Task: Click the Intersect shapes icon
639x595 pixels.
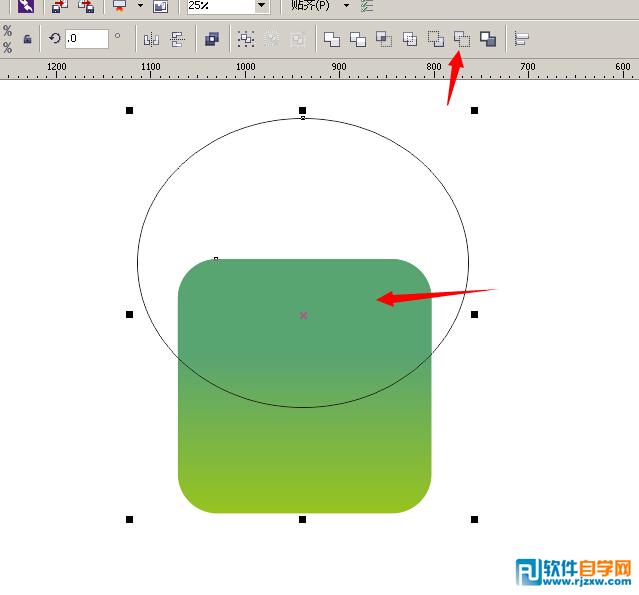Action: click(x=384, y=39)
